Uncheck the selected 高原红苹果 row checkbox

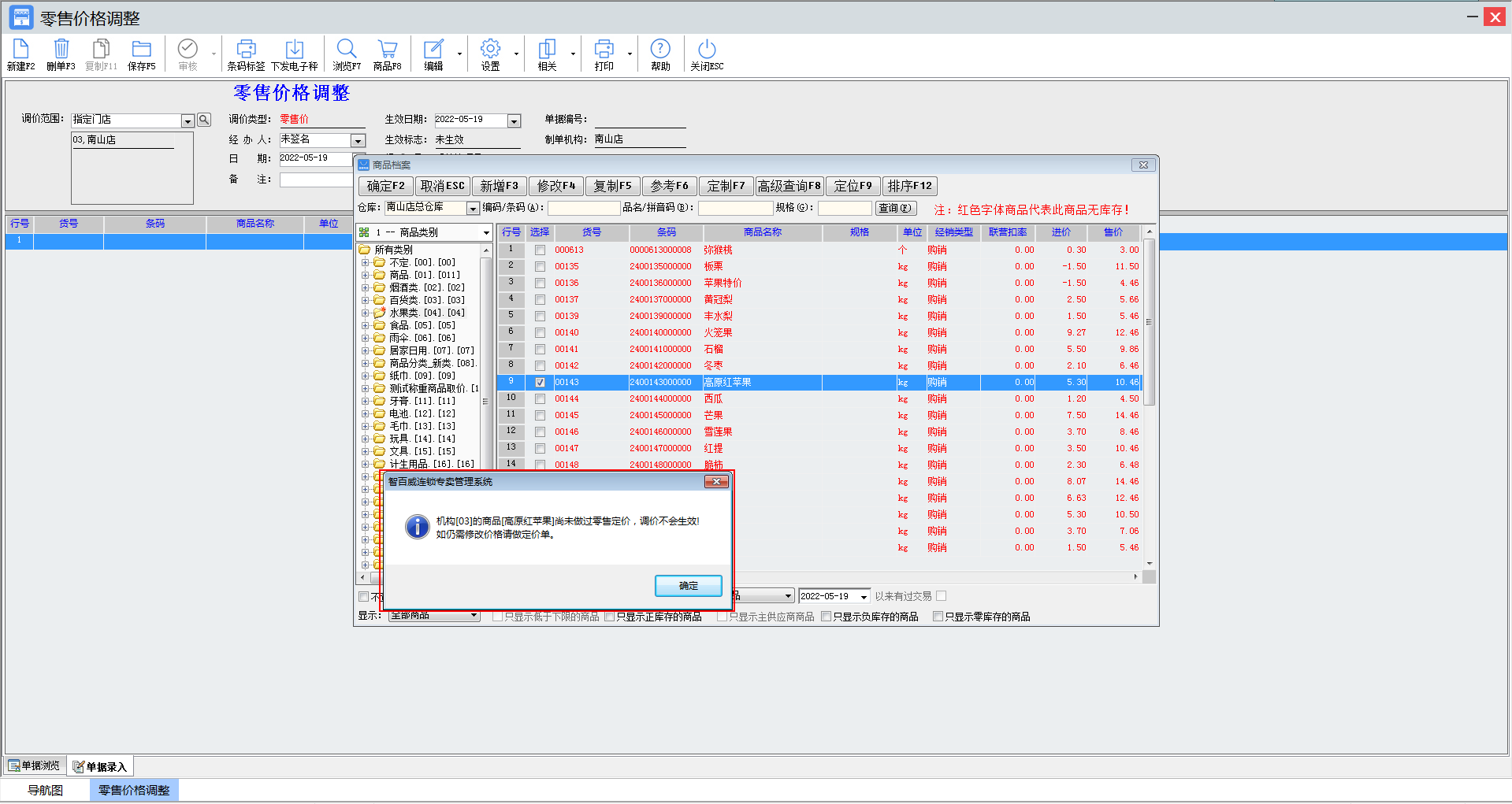[x=540, y=383]
